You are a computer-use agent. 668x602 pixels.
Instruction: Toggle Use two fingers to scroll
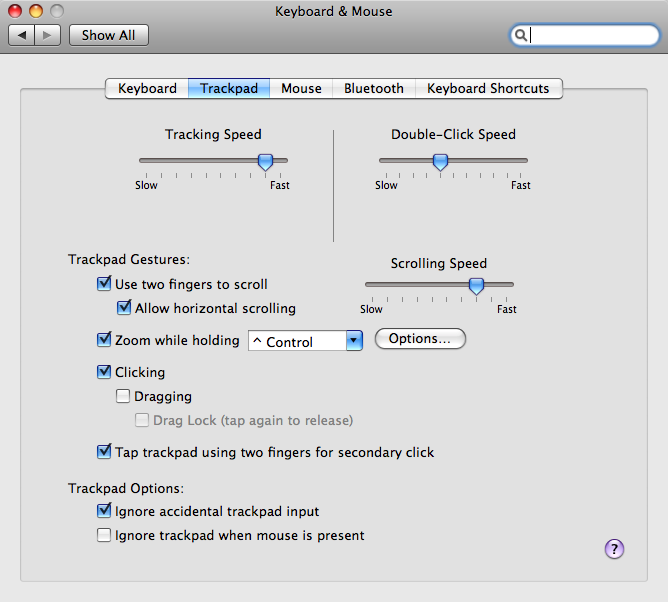[x=104, y=283]
